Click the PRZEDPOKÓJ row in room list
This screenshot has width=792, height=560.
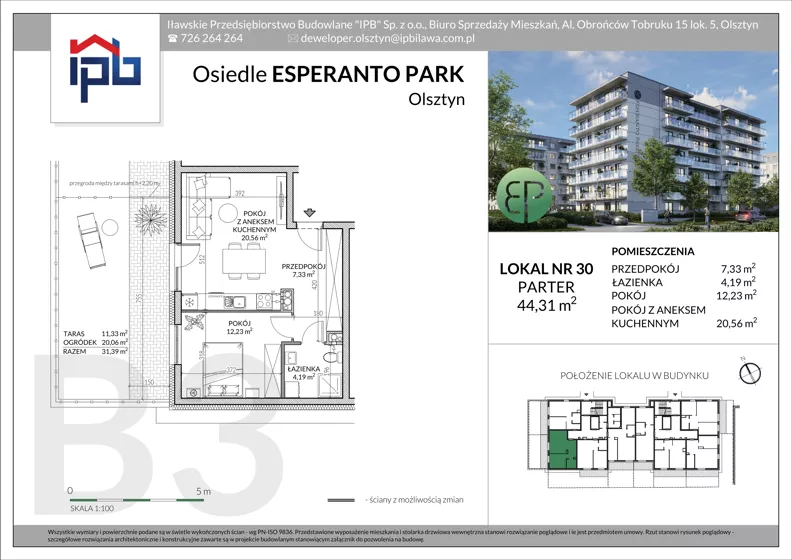pos(683,269)
